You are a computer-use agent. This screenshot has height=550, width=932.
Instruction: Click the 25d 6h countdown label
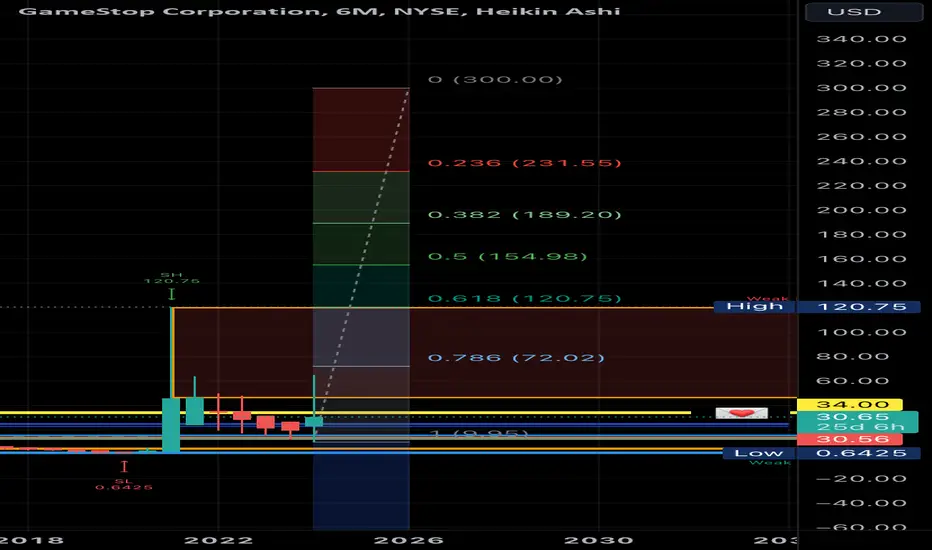coord(857,427)
